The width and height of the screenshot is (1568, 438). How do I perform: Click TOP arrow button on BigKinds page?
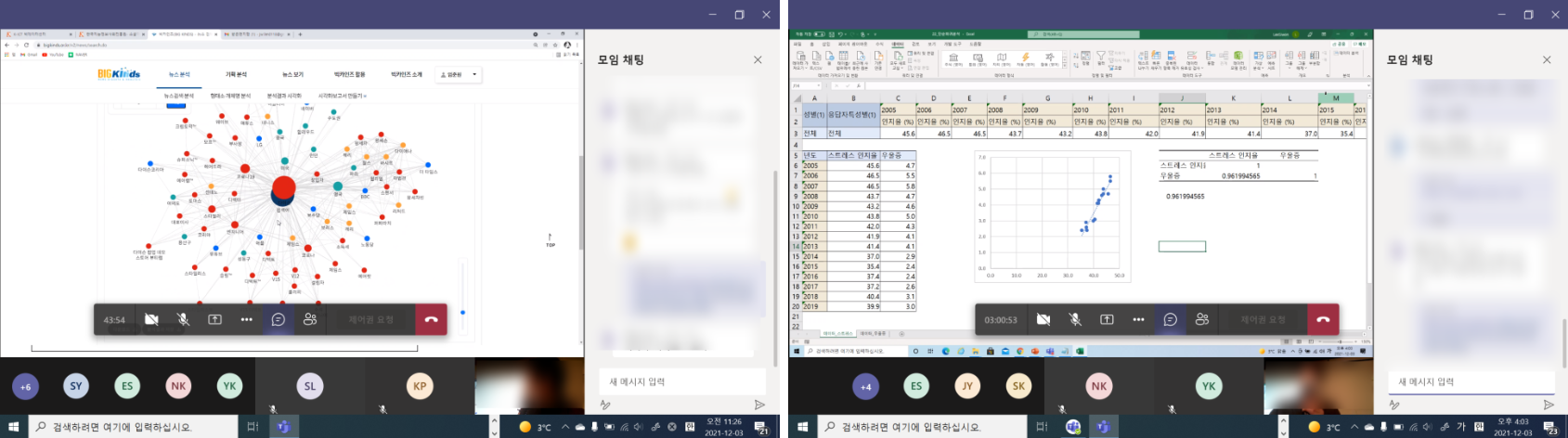550,240
